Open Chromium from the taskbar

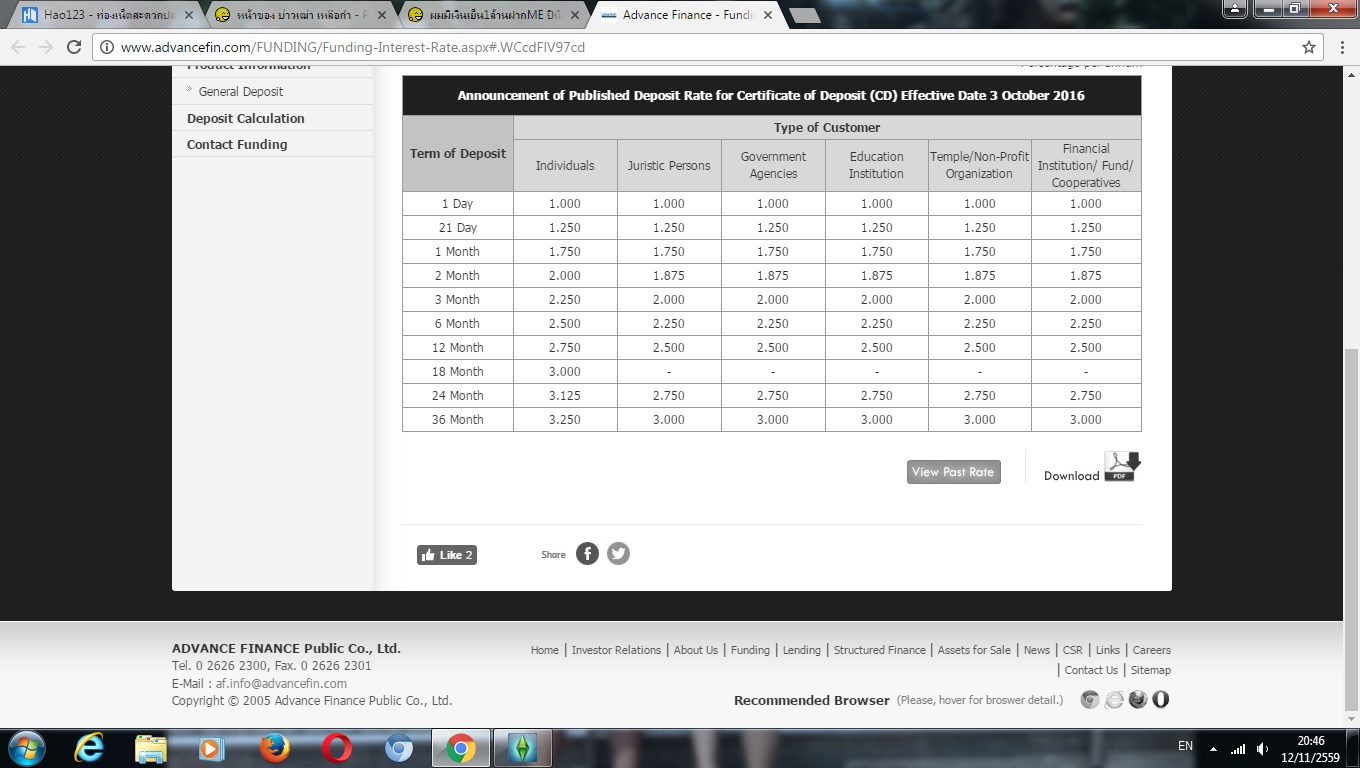coord(399,748)
